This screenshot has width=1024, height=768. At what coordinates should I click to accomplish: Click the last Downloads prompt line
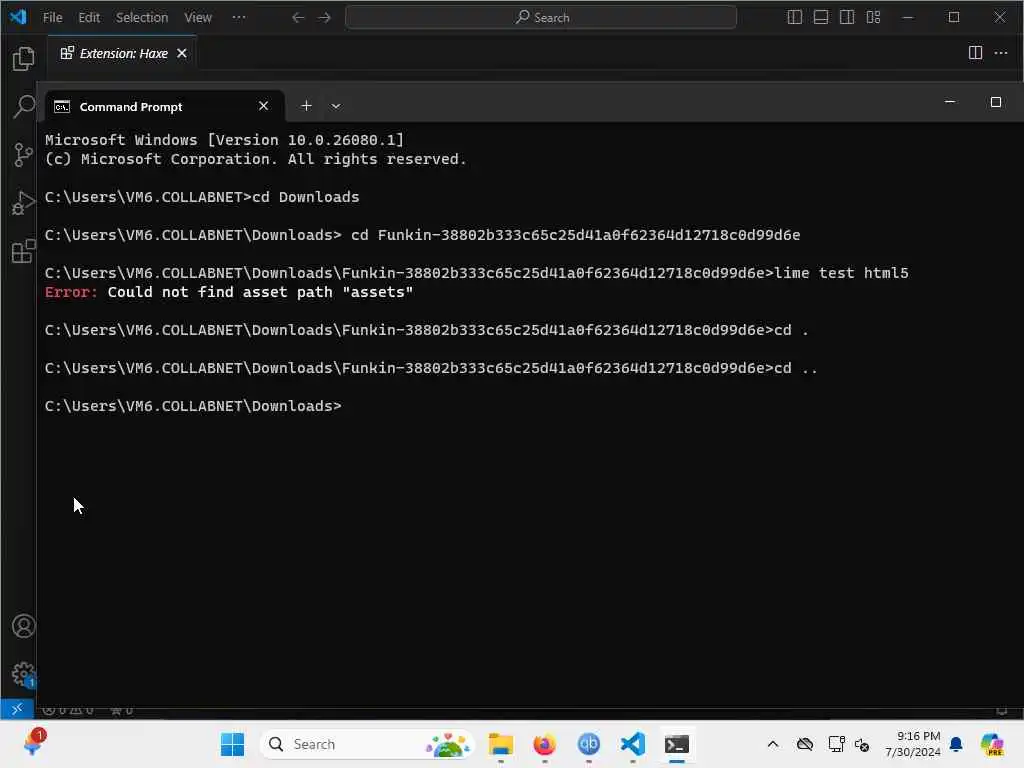pyautogui.click(x=193, y=406)
